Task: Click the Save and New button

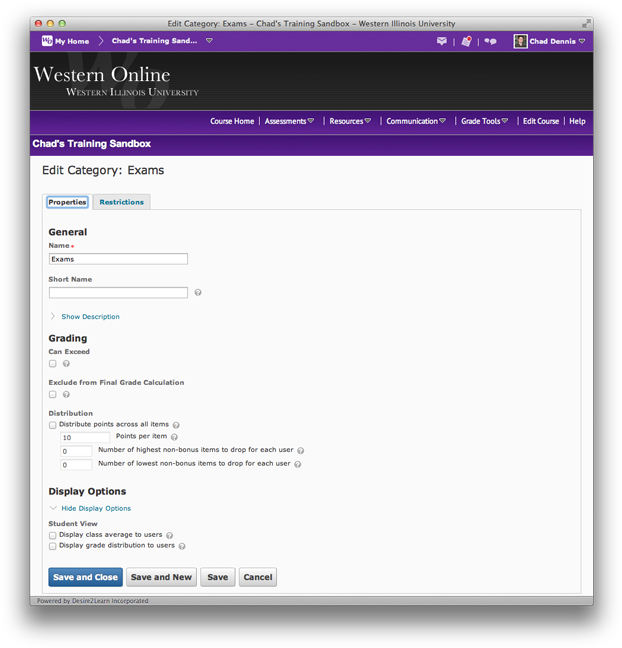Action: click(161, 577)
